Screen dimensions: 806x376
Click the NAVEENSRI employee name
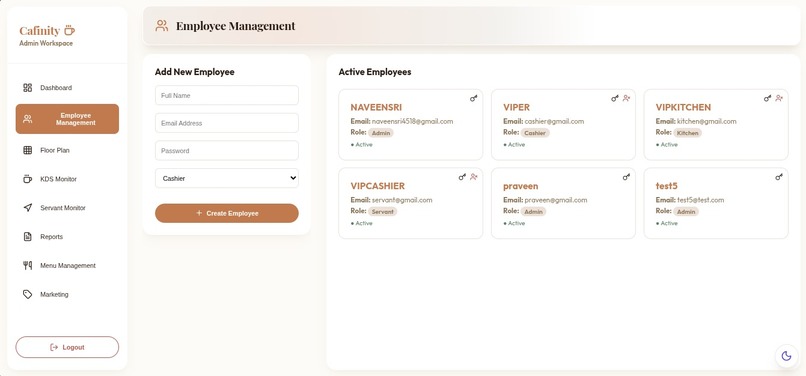coord(376,108)
